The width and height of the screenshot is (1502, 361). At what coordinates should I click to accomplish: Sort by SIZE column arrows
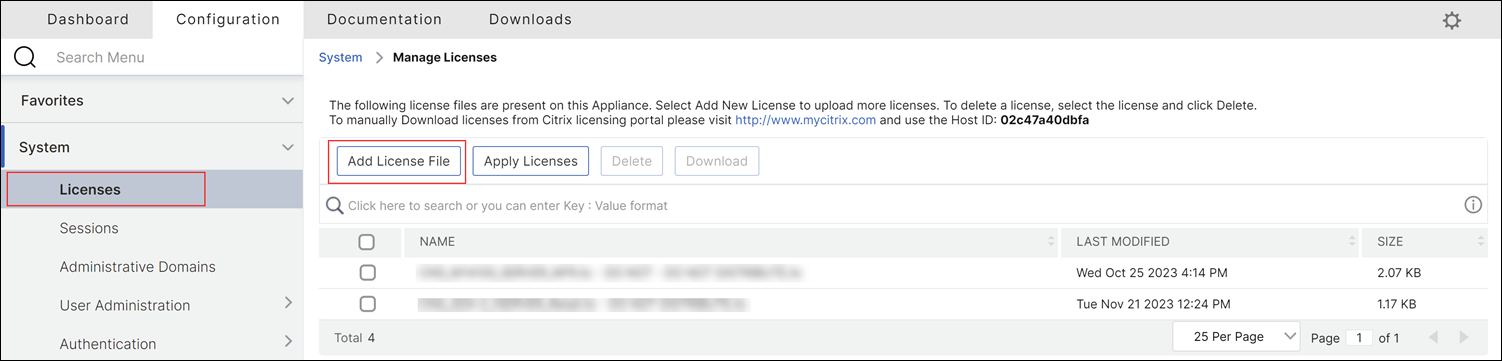click(1480, 241)
